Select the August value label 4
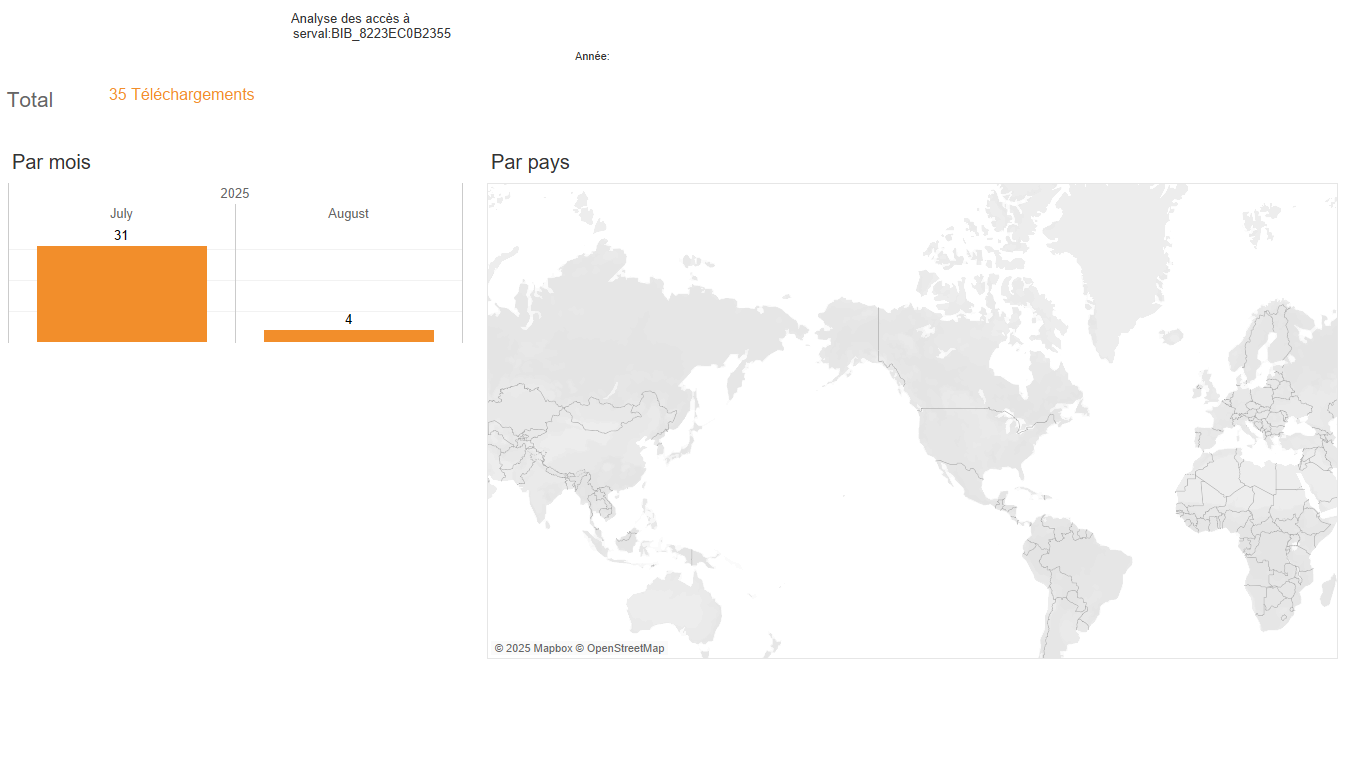 [349, 319]
